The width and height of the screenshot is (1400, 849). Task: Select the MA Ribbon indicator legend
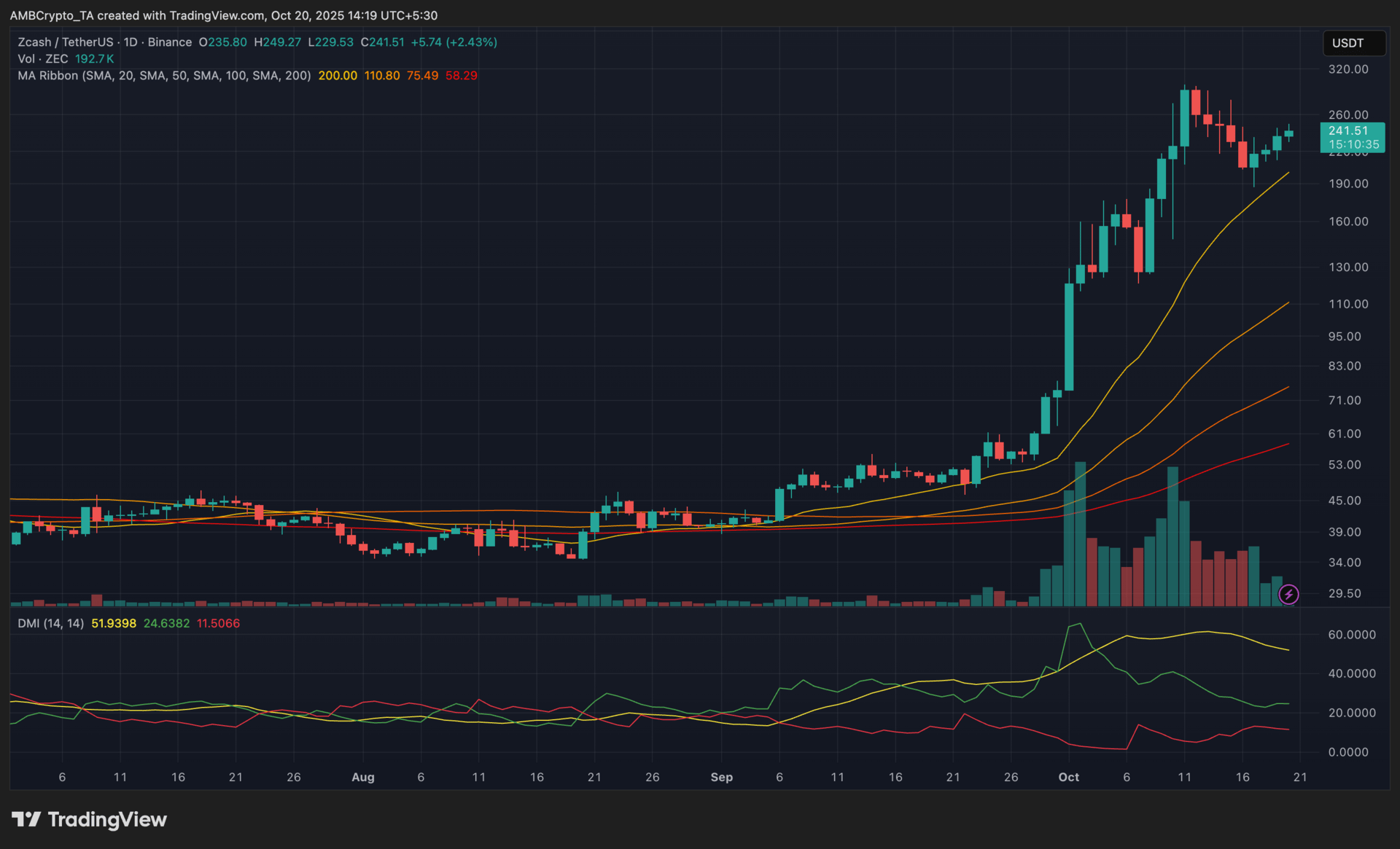(164, 76)
